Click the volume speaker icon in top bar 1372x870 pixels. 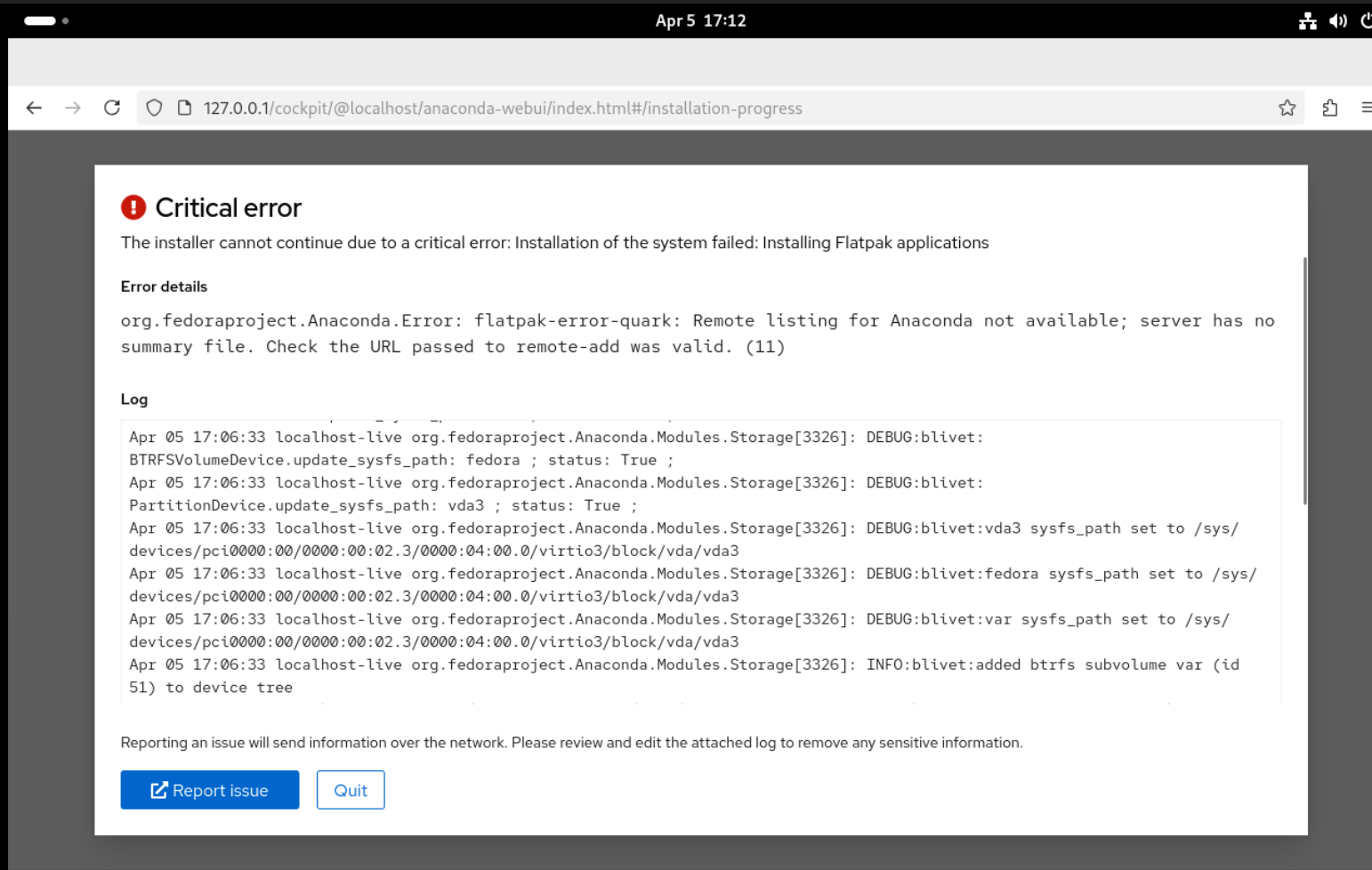click(1338, 20)
